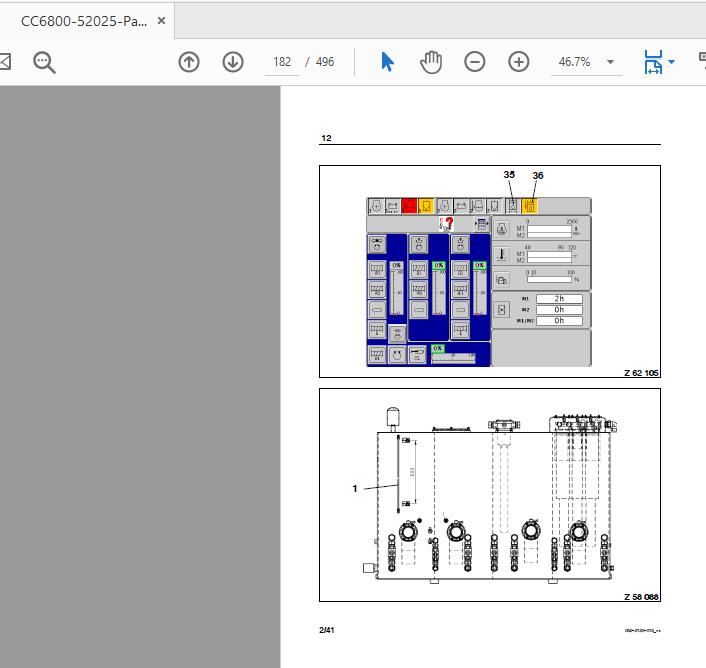706x668 pixels.
Task: Click the engine speed icon next to the 0–2300 gauge
Action: point(502,229)
